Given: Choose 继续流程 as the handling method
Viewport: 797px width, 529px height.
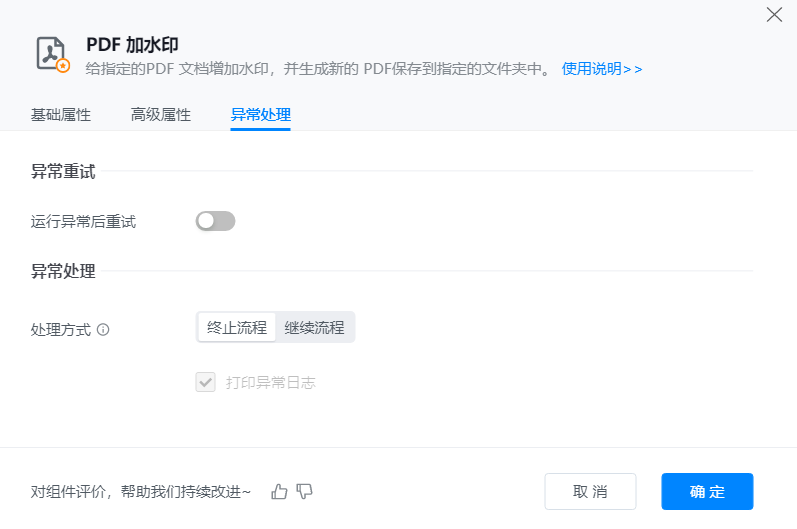Looking at the screenshot, I should 314,327.
